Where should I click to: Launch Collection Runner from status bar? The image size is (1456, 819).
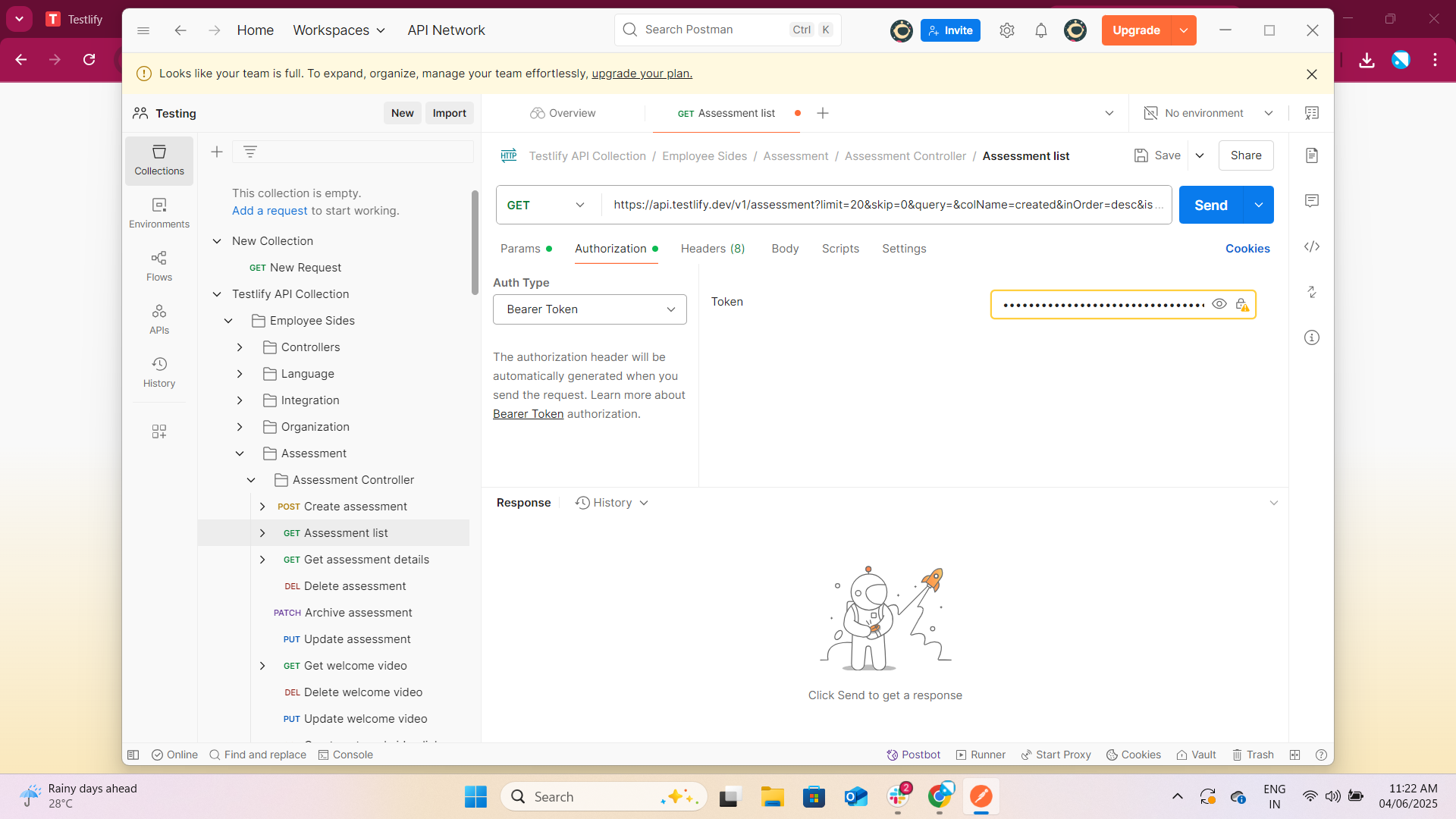click(x=981, y=755)
